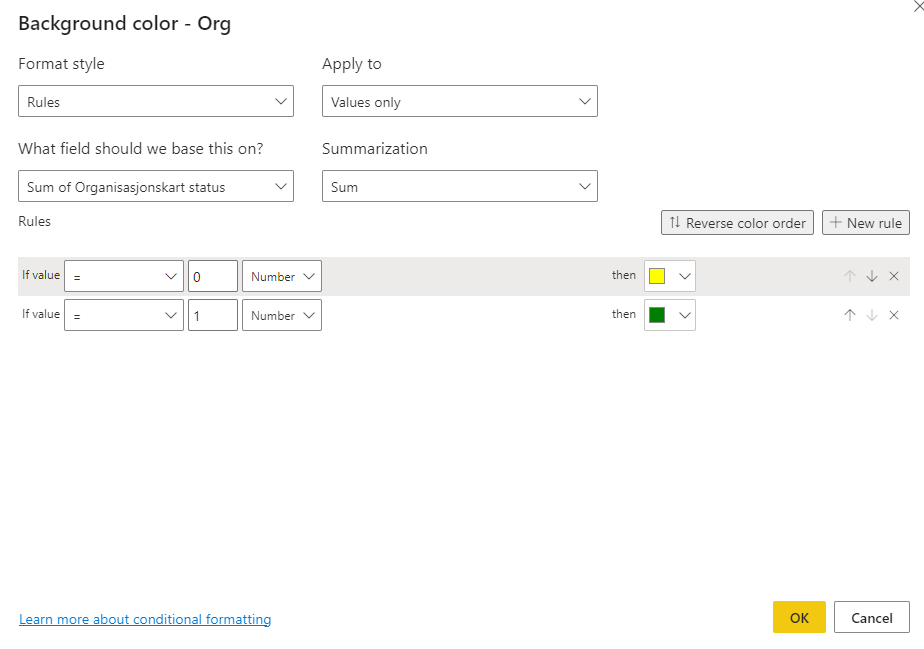Move the value 1 rule up
This screenshot has width=924, height=649.
[x=849, y=315]
